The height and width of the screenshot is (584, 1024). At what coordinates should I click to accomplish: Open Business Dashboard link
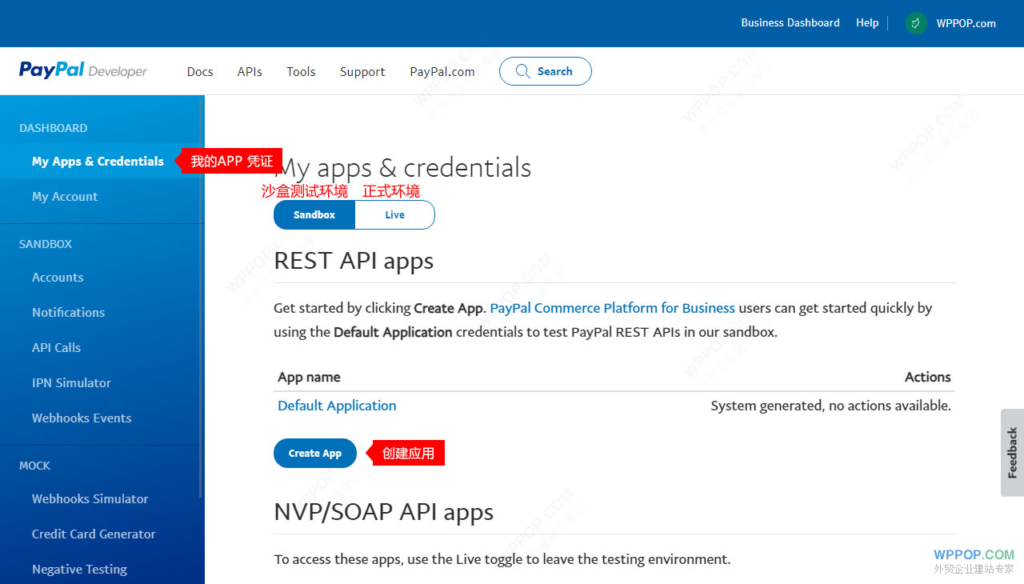click(x=790, y=23)
